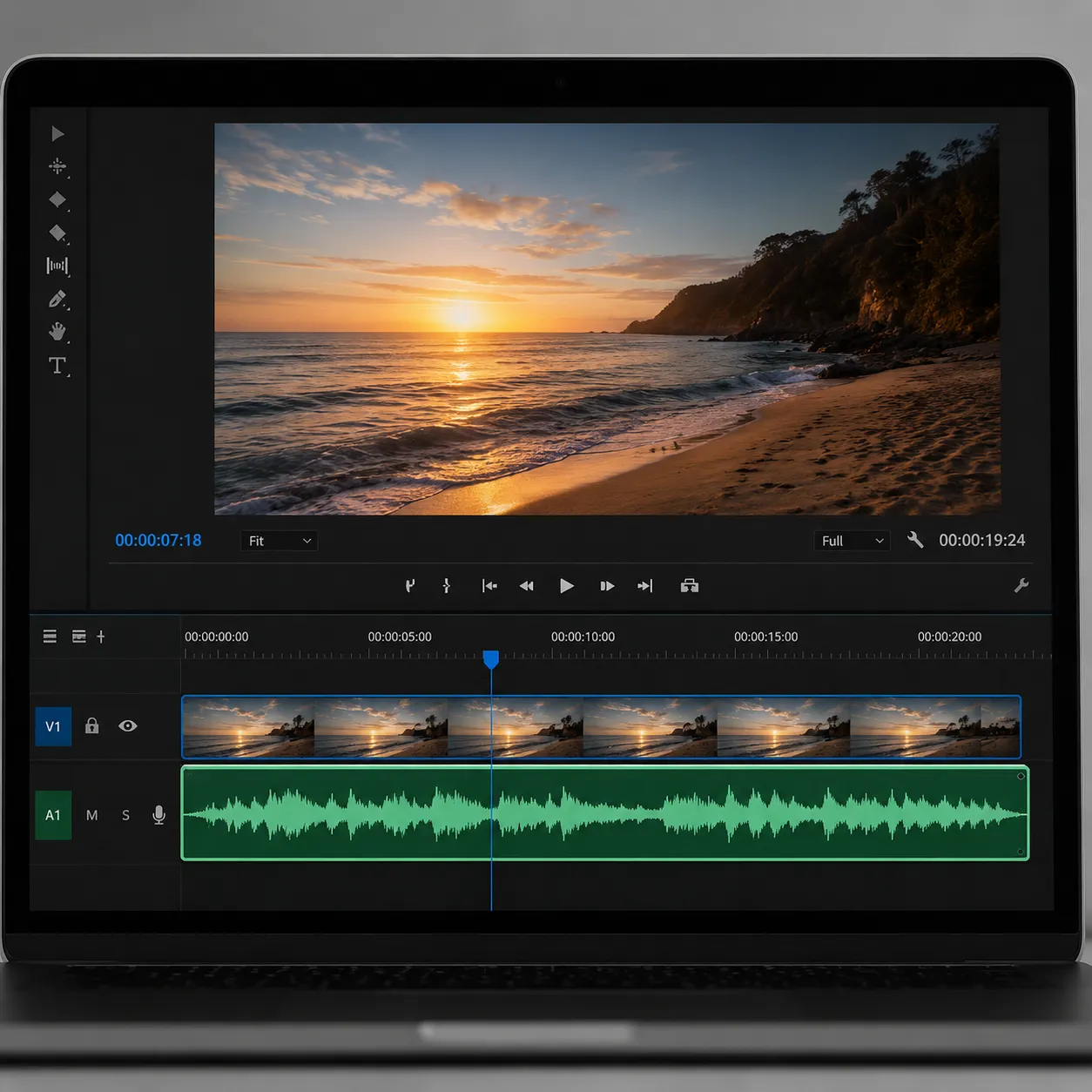Screen dimensions: 1092x1092
Task: Open the Full playback resolution dropdown
Action: pyautogui.click(x=852, y=541)
